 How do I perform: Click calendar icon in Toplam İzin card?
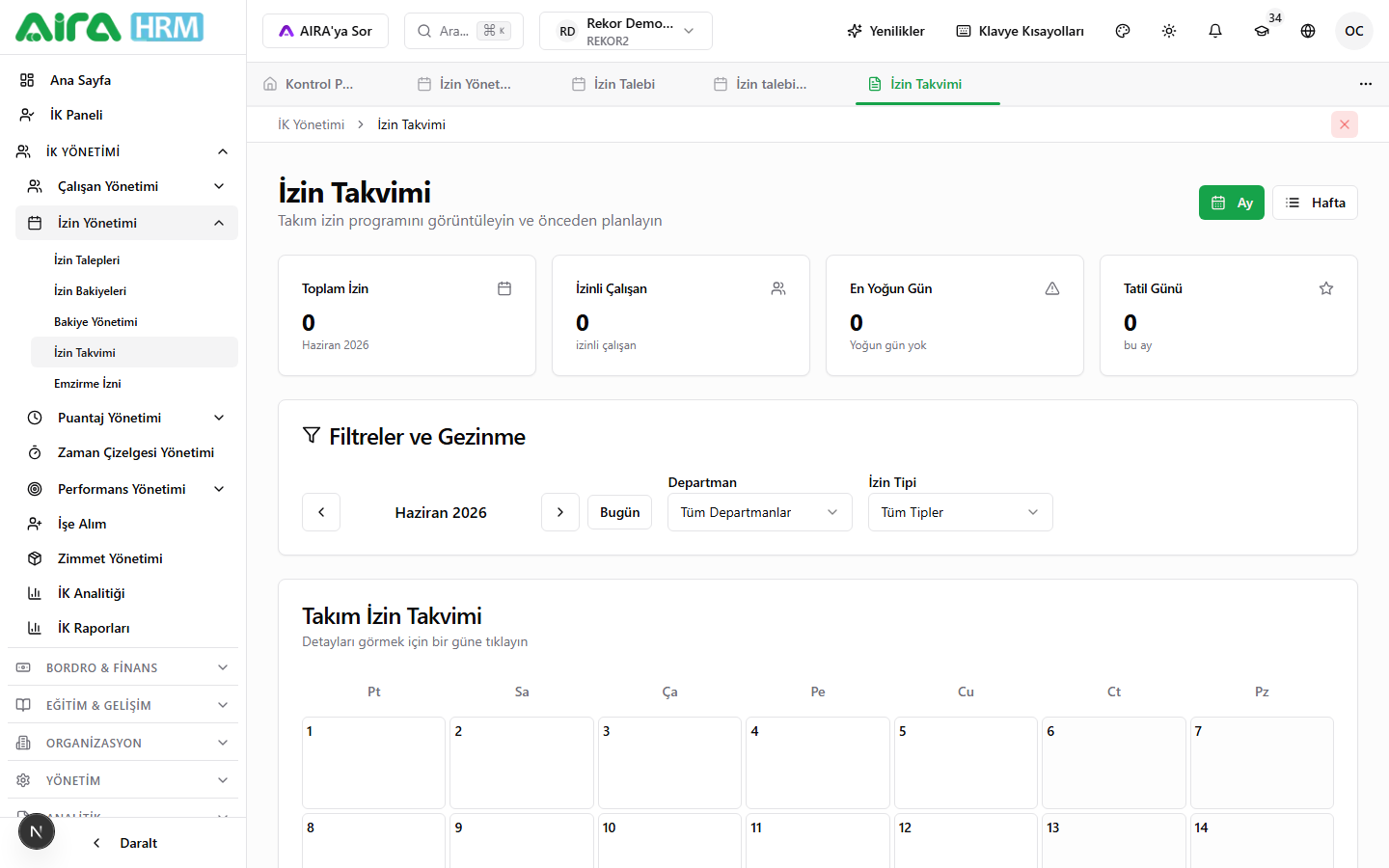point(504,288)
